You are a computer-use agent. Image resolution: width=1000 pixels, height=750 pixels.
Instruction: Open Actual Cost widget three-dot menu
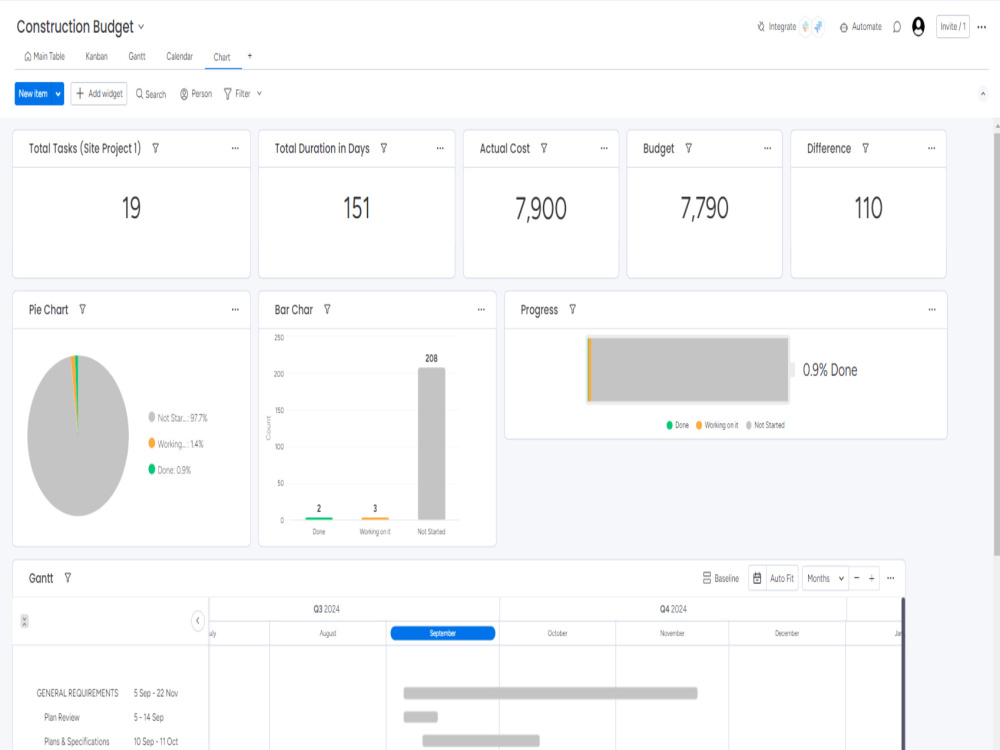[x=604, y=148]
